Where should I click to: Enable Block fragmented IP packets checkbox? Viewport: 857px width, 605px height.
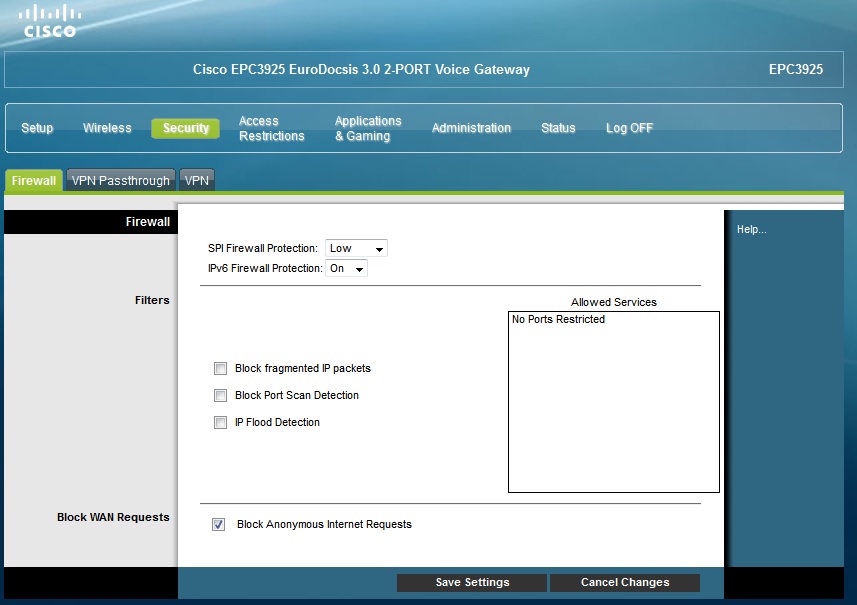(x=220, y=368)
